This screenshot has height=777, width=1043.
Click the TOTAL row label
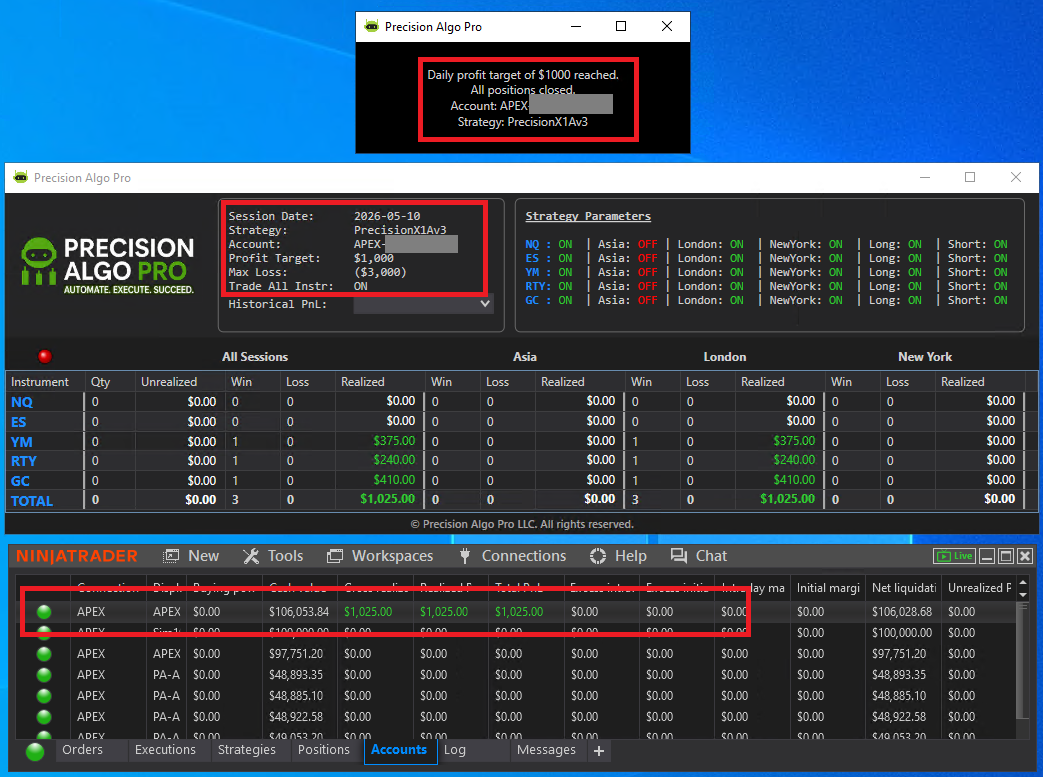(32, 501)
